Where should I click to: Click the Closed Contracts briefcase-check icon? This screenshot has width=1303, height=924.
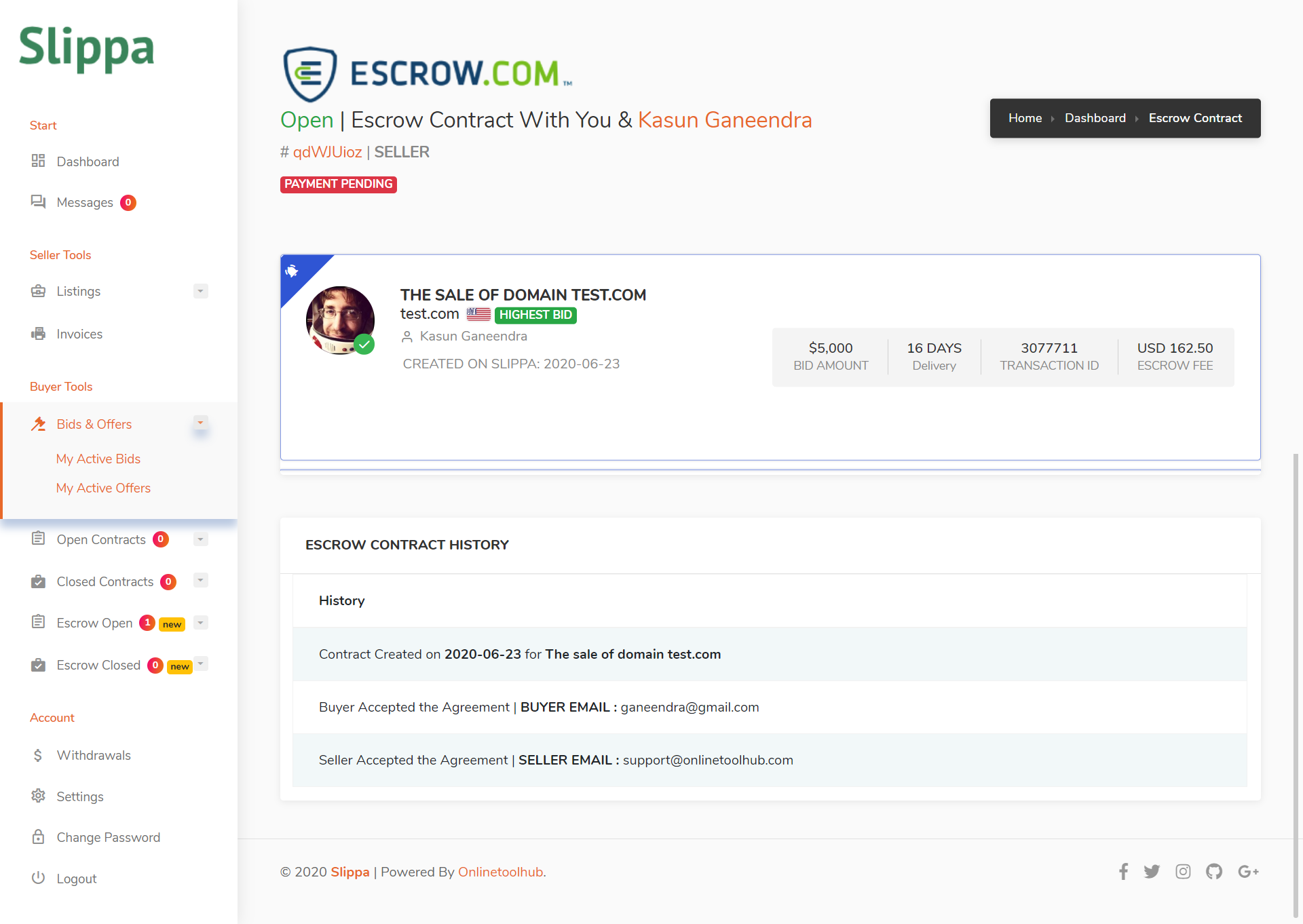38,581
